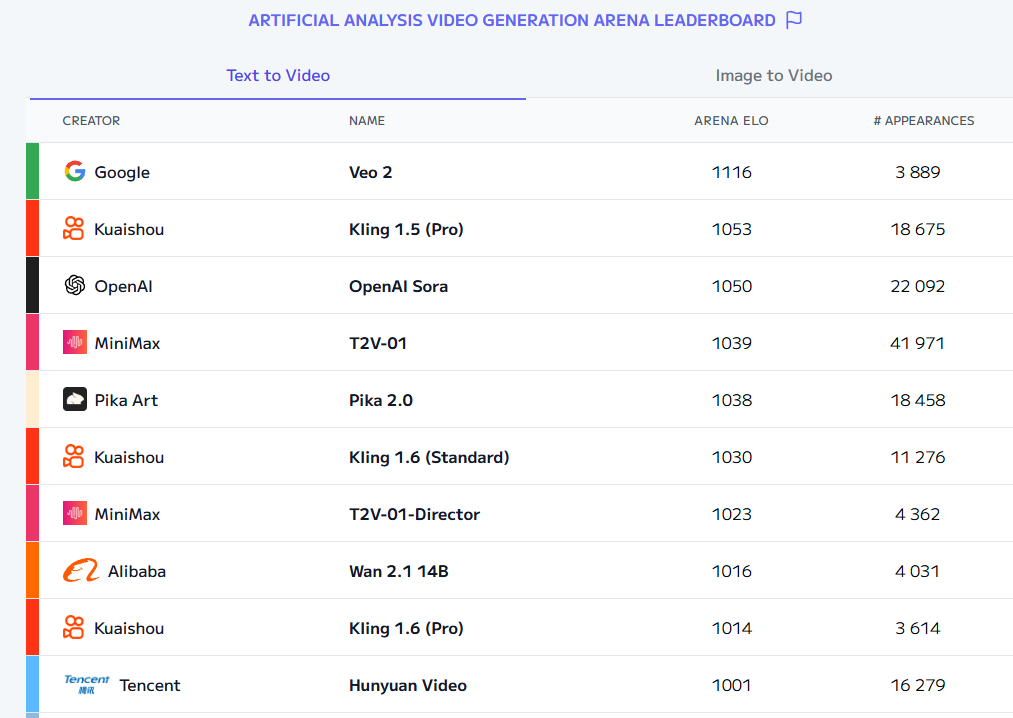The width and height of the screenshot is (1013, 718).
Task: Click the OpenAI logo icon
Action: [75, 286]
